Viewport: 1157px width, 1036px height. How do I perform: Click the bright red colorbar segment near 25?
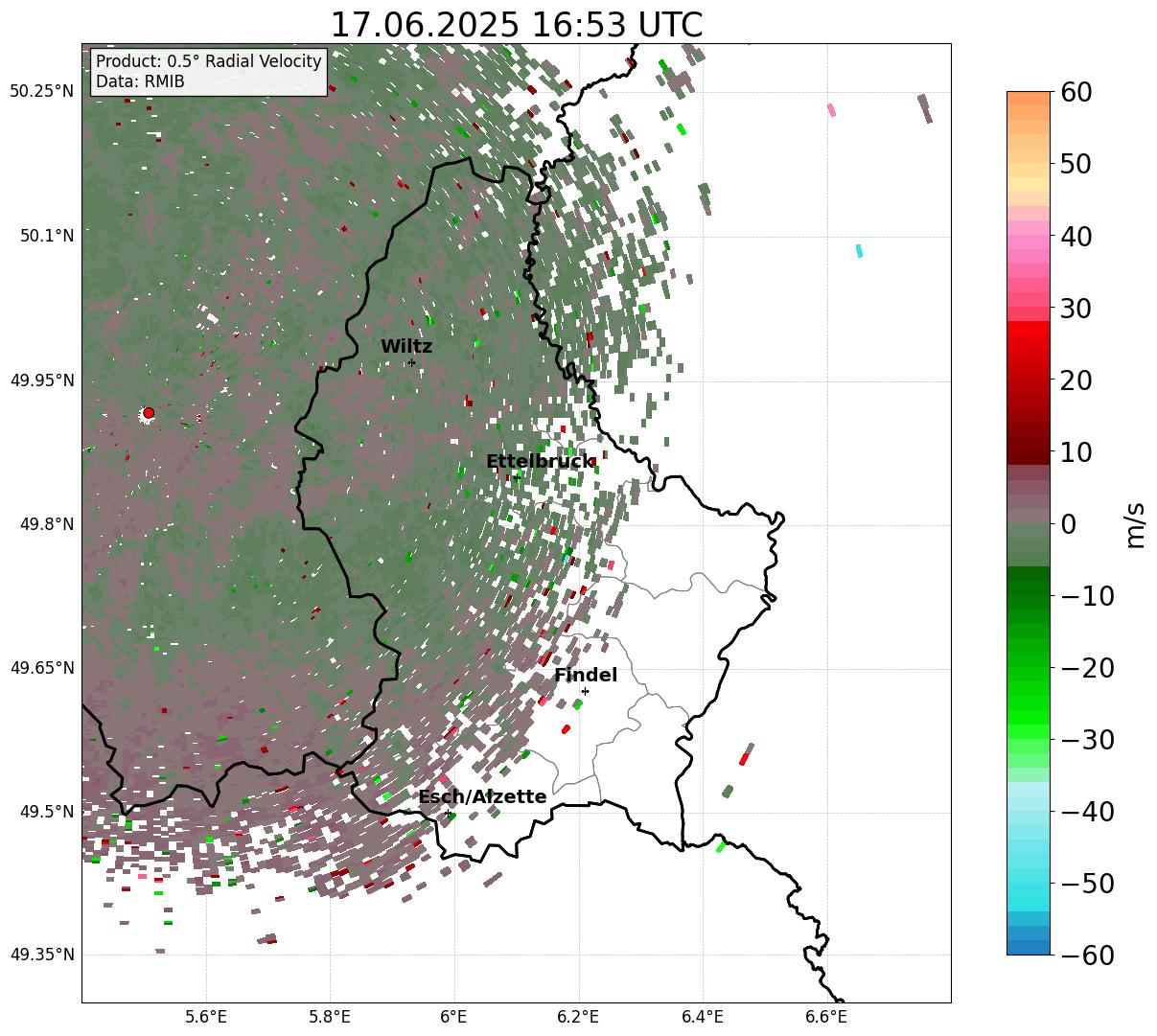[1029, 344]
